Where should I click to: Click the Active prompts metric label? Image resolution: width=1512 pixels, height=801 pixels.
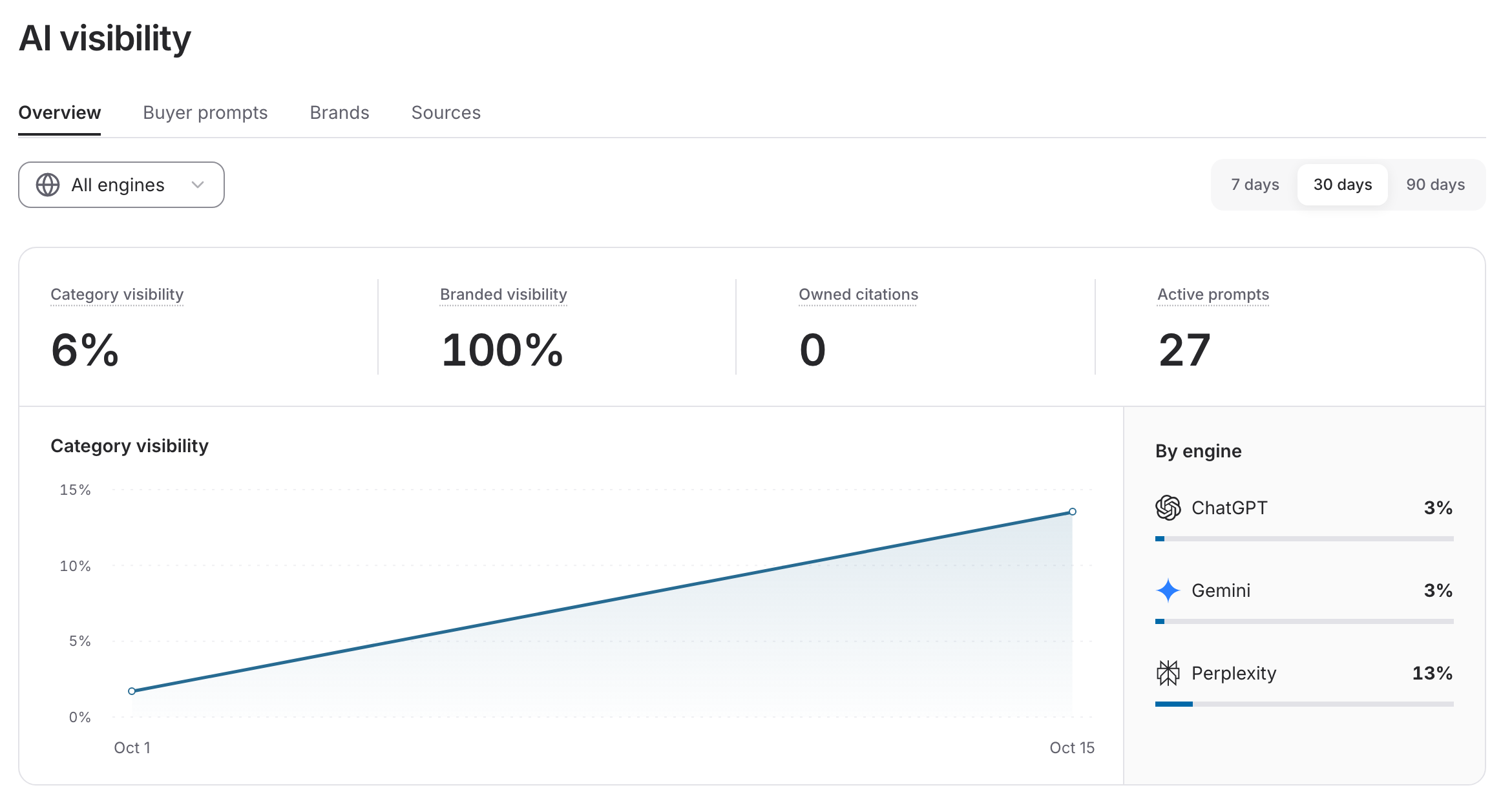coord(1213,295)
